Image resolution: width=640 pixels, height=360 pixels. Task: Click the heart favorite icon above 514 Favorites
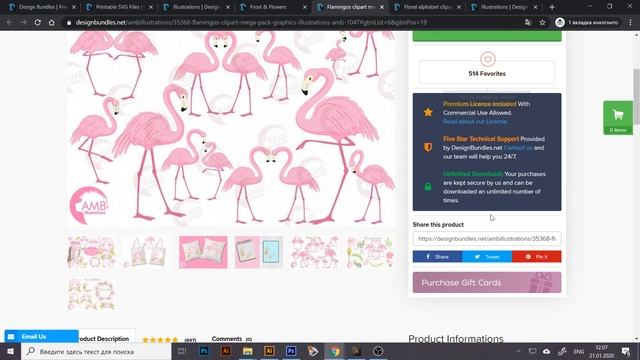[x=487, y=59]
